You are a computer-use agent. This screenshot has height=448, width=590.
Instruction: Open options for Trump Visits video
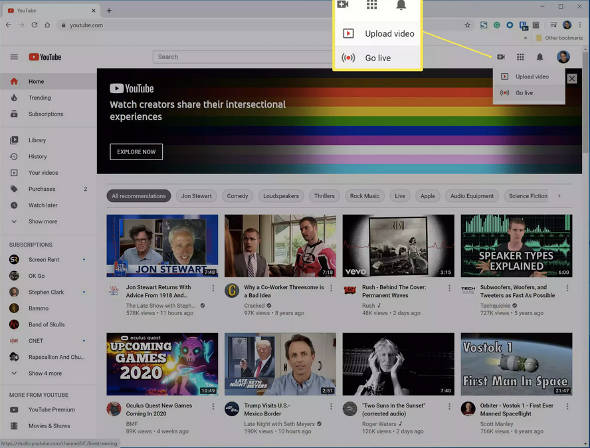[x=331, y=406]
